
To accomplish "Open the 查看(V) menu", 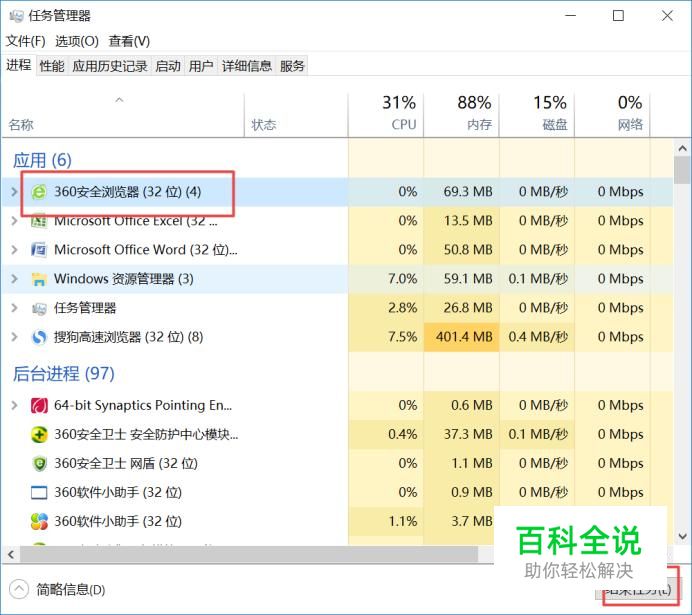I will pyautogui.click(x=129, y=41).
